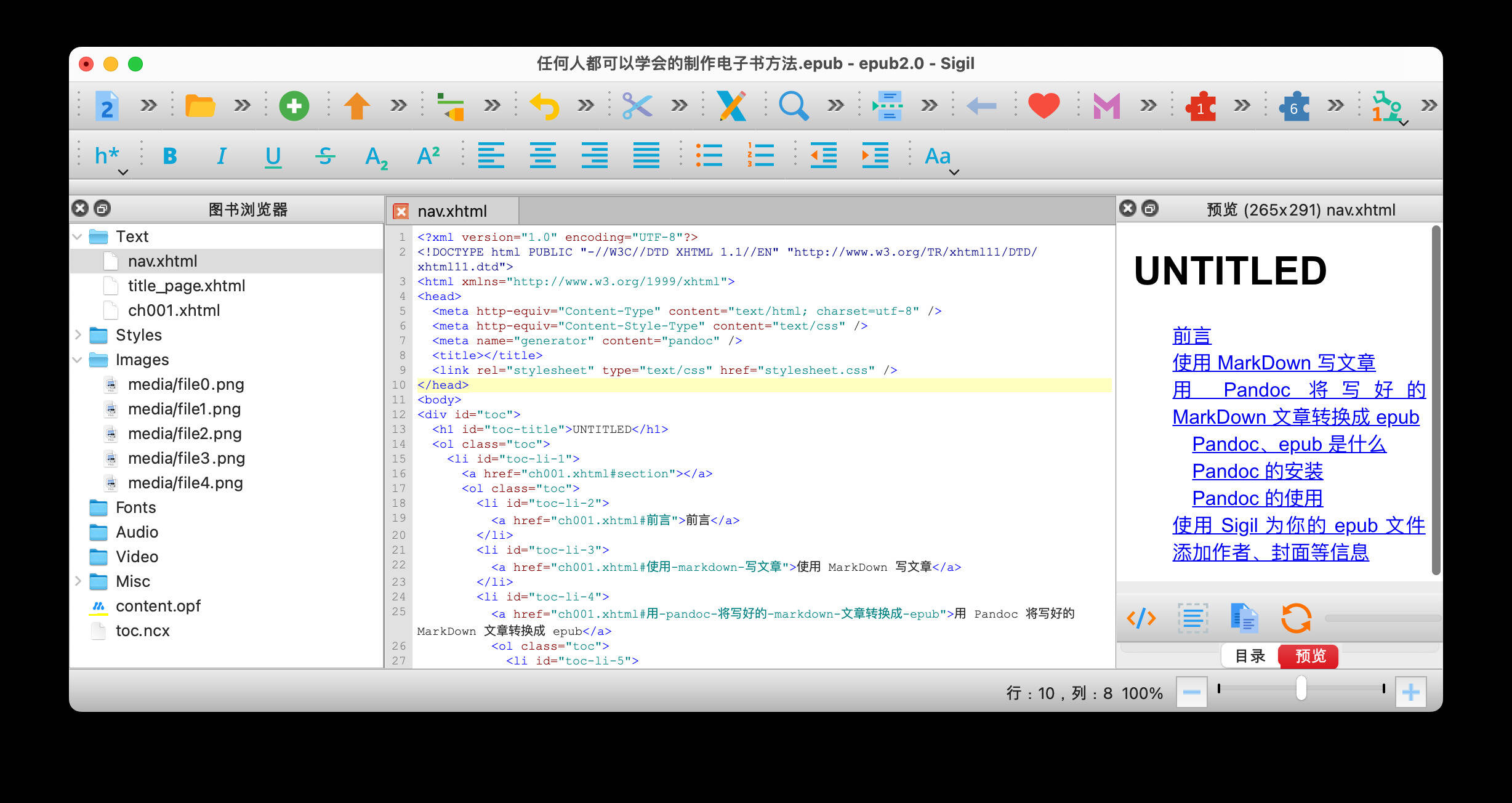Justify text alignment
1512x803 pixels.
[x=646, y=155]
